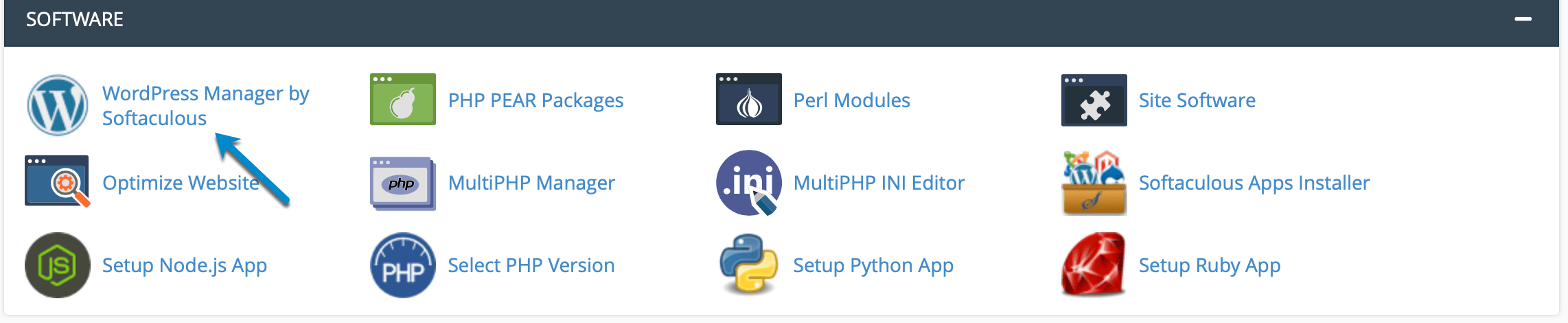The height and width of the screenshot is (323, 1568).
Task: Click the Node.js hexagon icon
Action: 58,265
